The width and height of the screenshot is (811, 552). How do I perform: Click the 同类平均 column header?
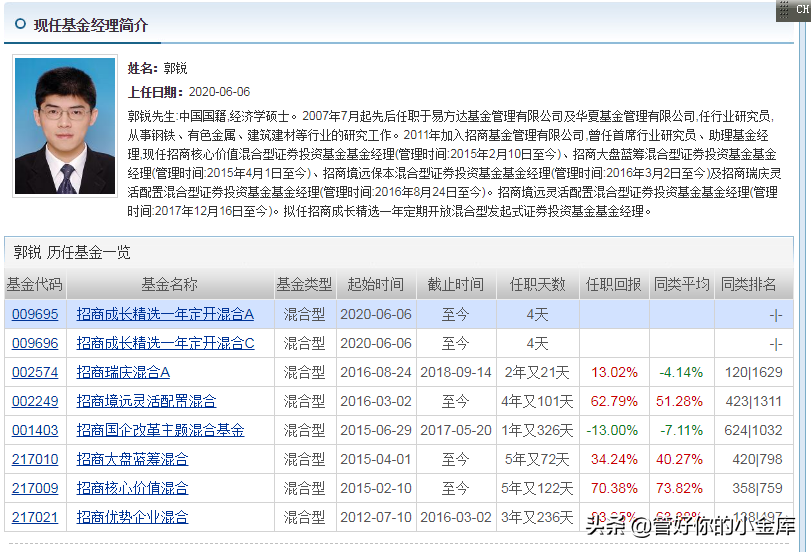coord(681,284)
